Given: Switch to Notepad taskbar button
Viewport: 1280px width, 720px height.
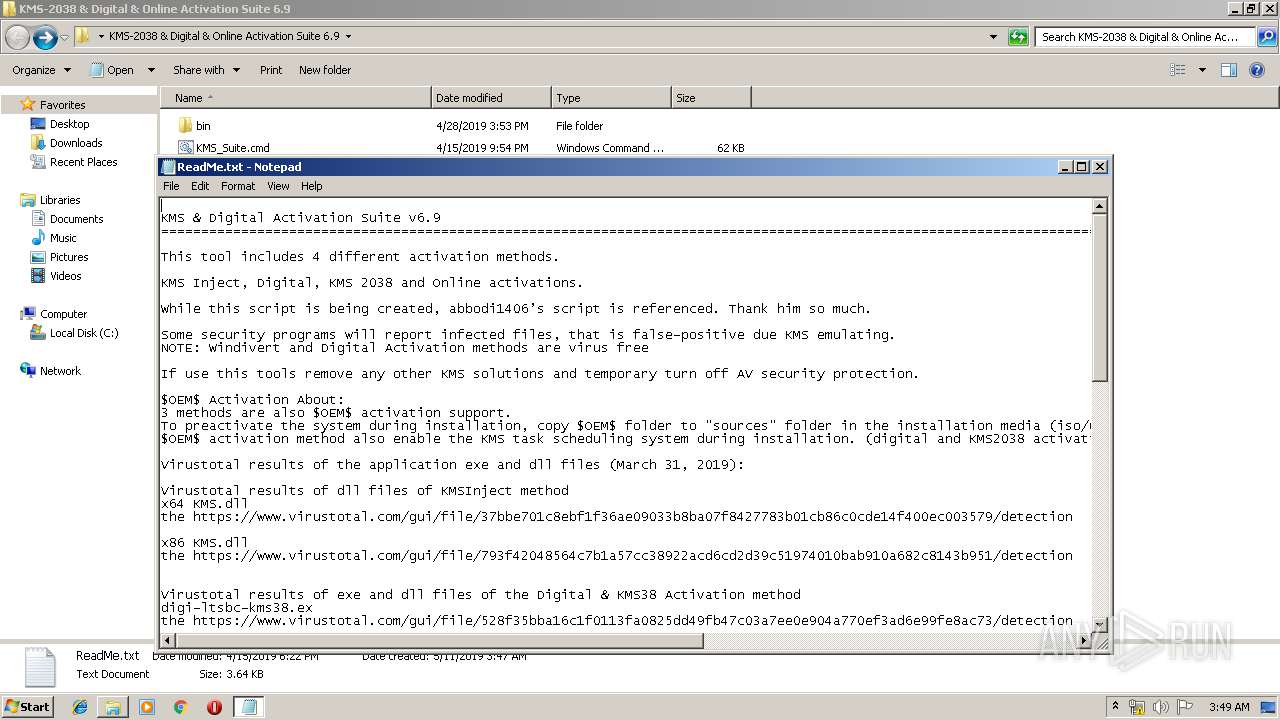Looking at the screenshot, I should (x=248, y=707).
